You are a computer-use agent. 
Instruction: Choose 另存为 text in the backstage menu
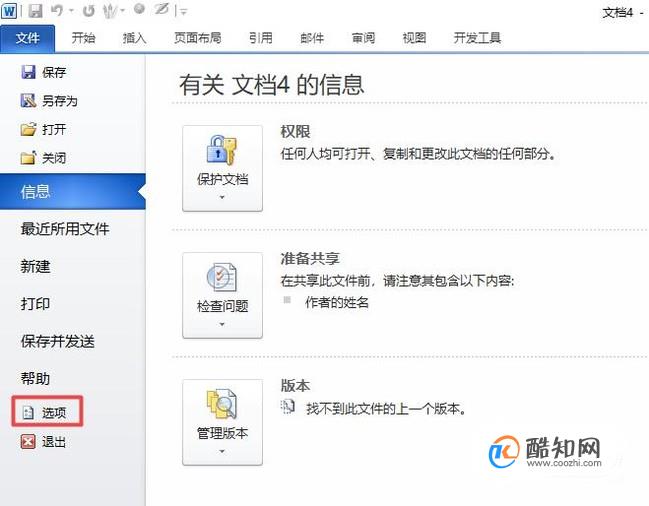(60, 101)
